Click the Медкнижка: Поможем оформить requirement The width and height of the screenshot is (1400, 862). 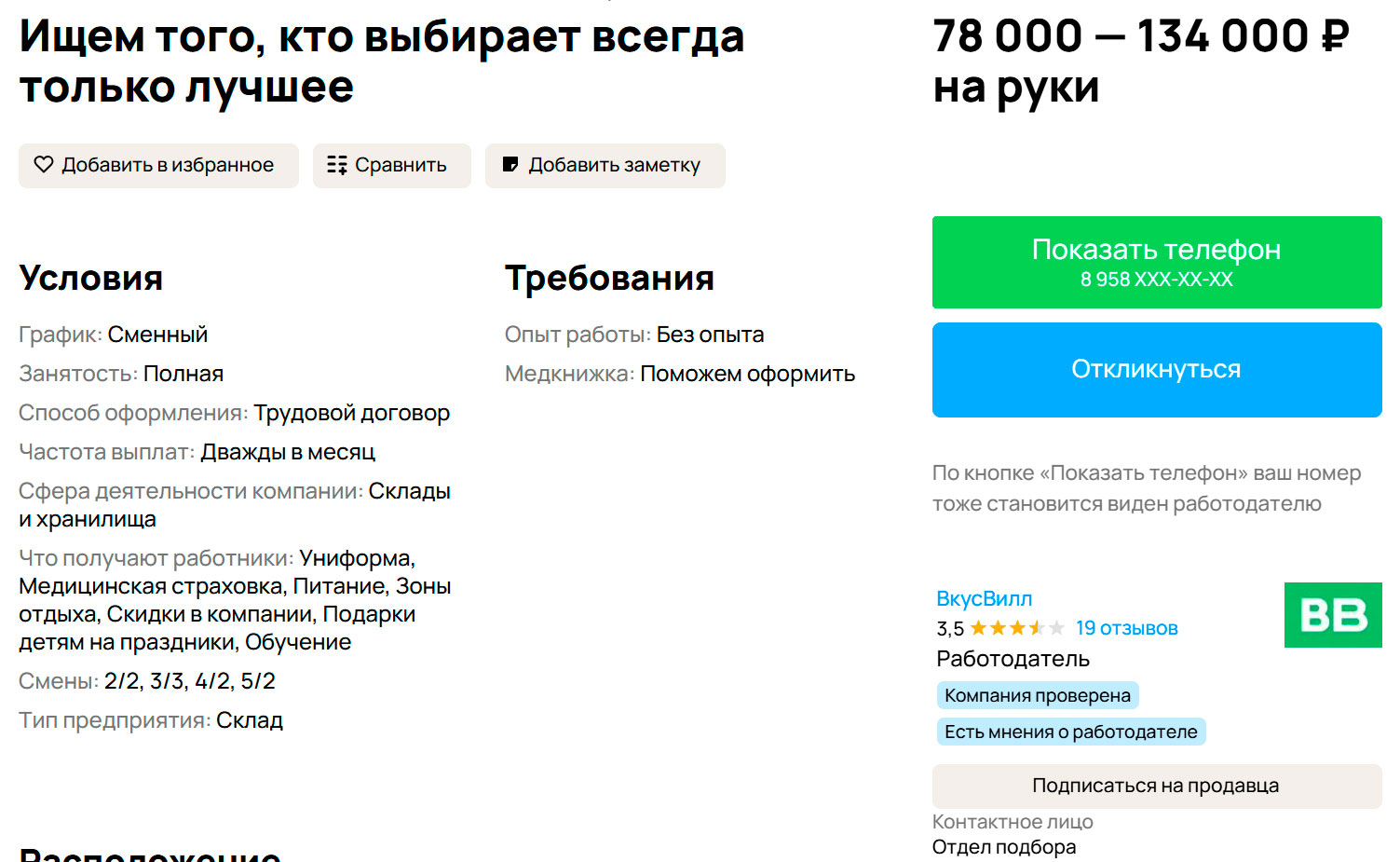pos(679,374)
